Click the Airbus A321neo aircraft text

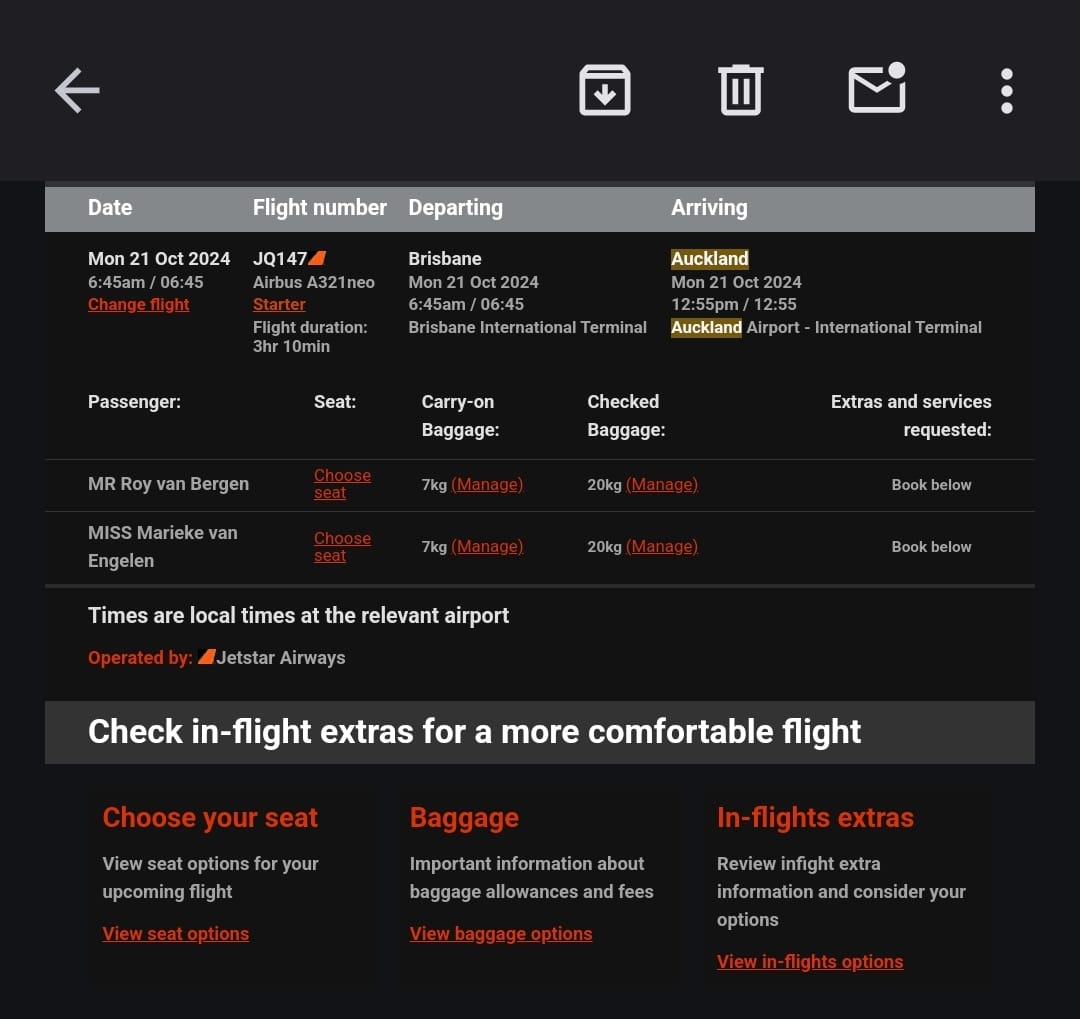[x=313, y=282]
